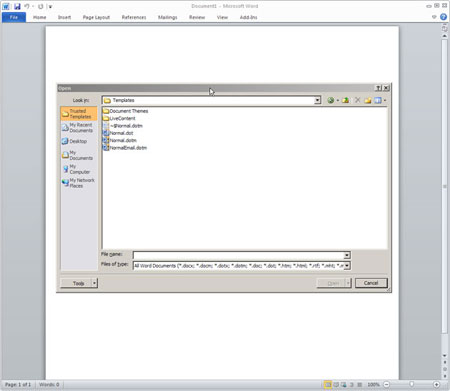Click the Save icon in Quick Access toolbar

(x=17, y=6)
